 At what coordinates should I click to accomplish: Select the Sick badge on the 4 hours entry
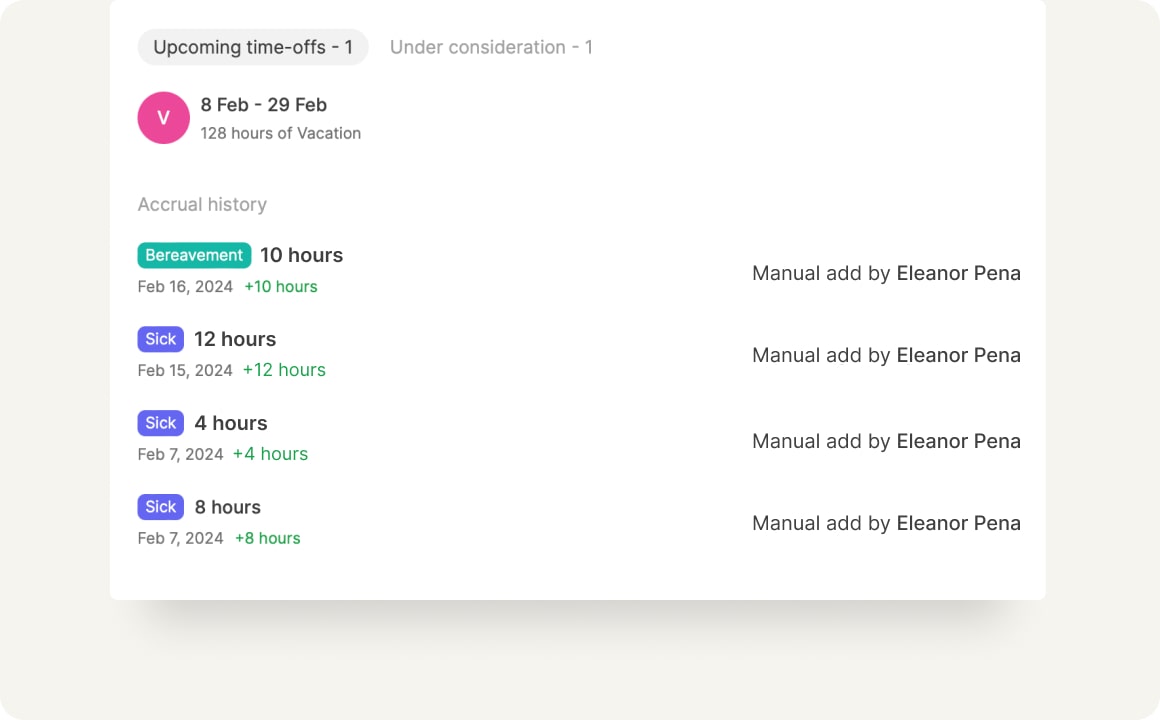coord(160,423)
